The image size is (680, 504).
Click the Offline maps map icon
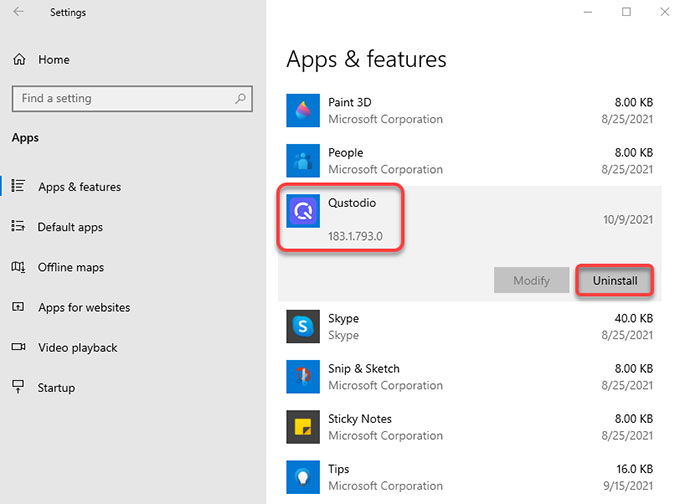(18, 266)
